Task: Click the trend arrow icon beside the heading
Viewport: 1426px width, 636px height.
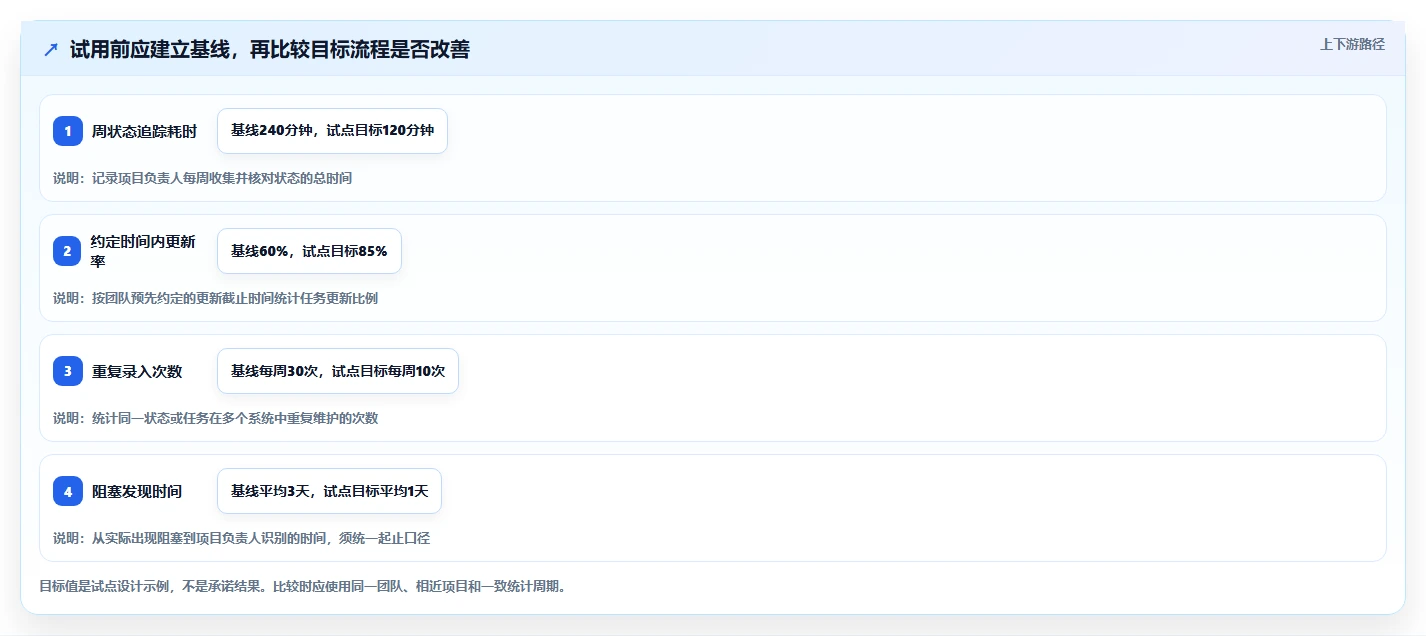Action: 50,50
